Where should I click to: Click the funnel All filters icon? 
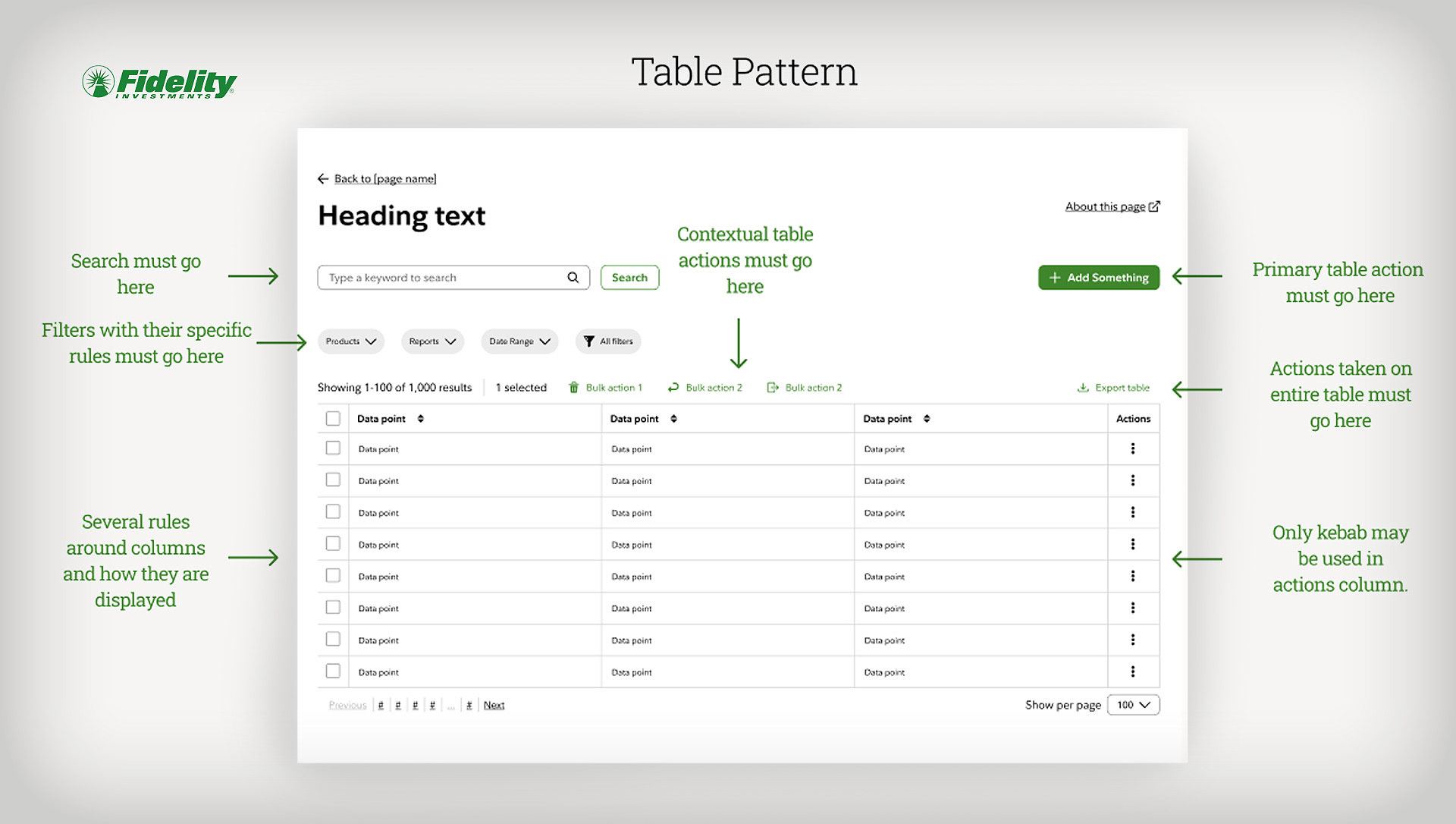[589, 341]
